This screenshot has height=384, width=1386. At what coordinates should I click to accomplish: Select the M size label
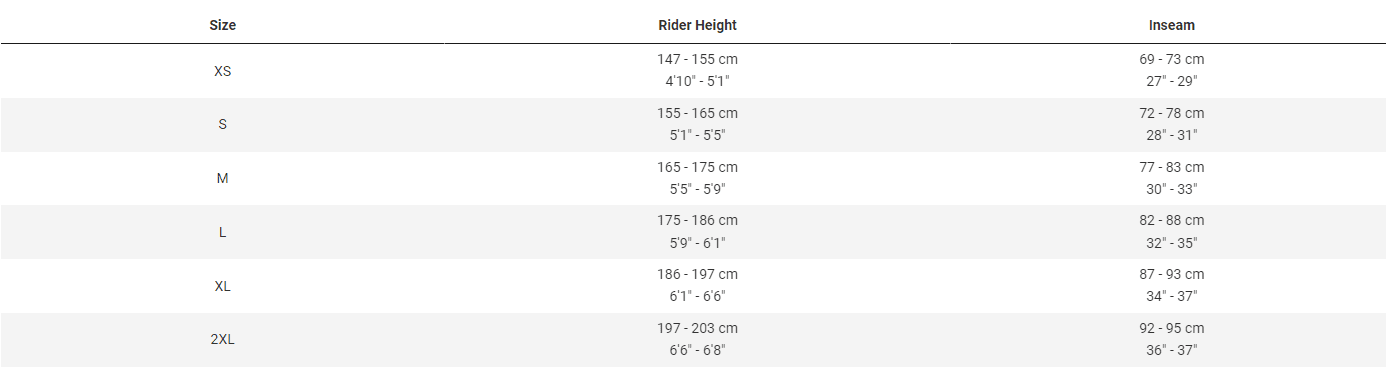pyautogui.click(x=222, y=178)
